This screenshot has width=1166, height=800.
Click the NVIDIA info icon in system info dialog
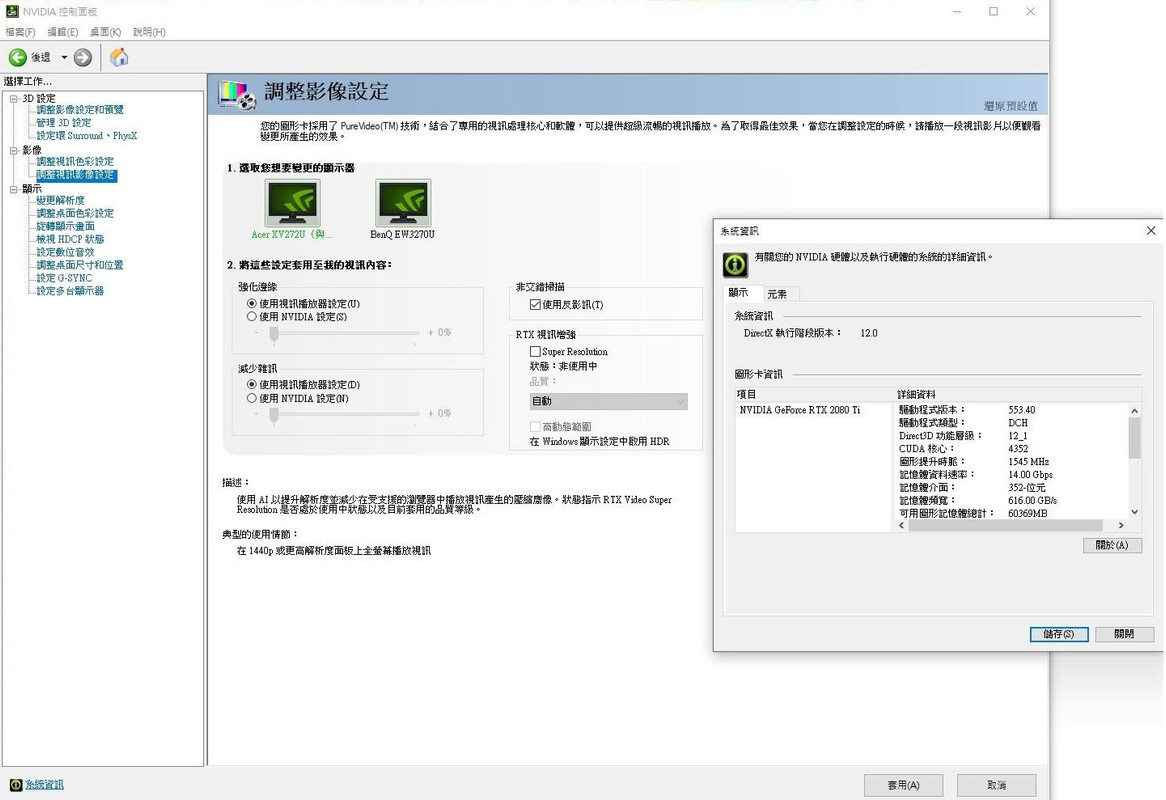tap(735, 265)
